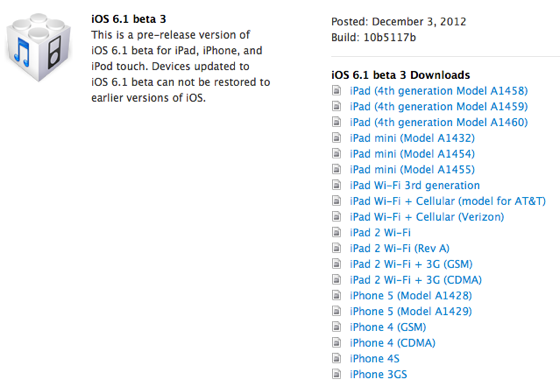The image size is (560, 387).
Task: Click file icon beside iPhone 3GS
Action: (336, 374)
